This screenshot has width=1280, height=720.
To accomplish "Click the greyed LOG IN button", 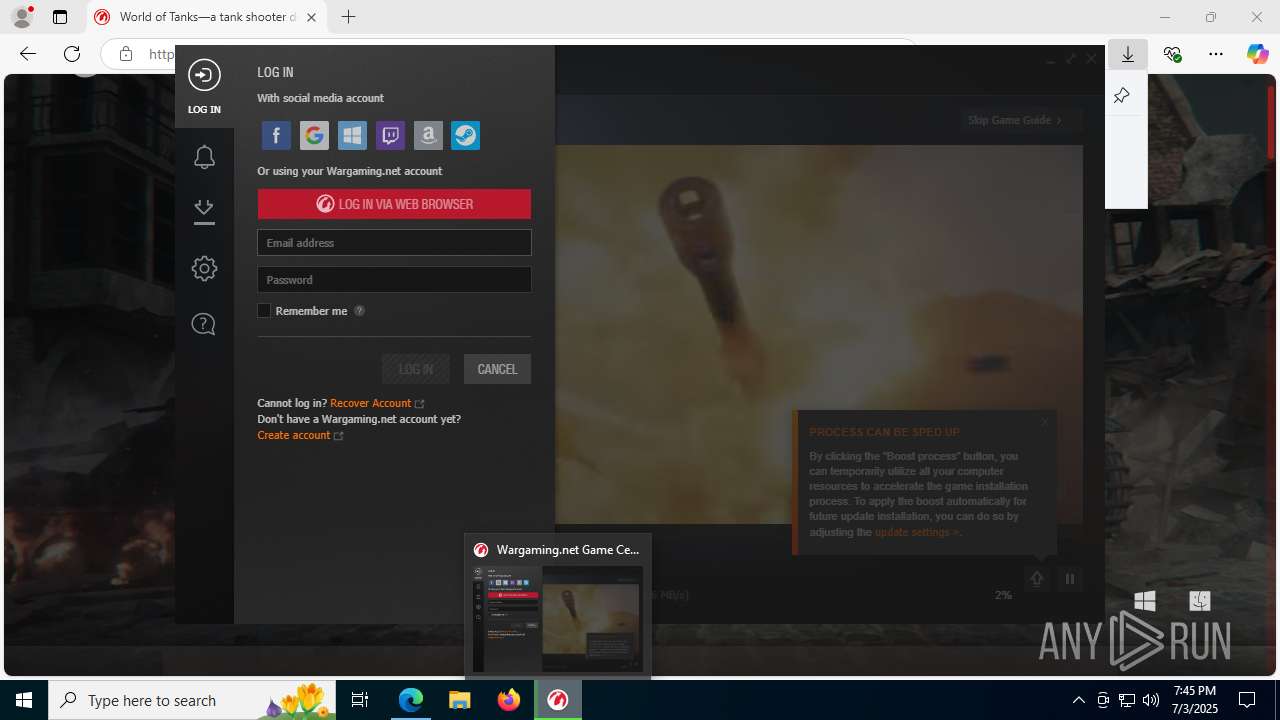I will click(x=416, y=369).
